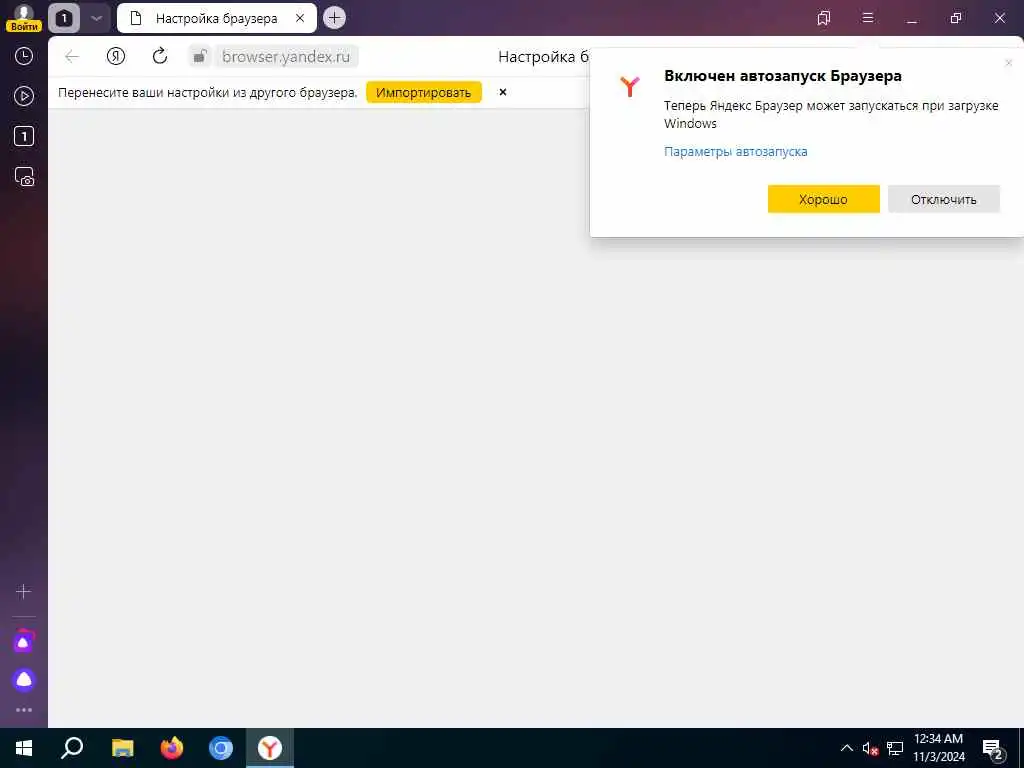
Task: Open the Windows Start menu
Action: (x=24, y=748)
